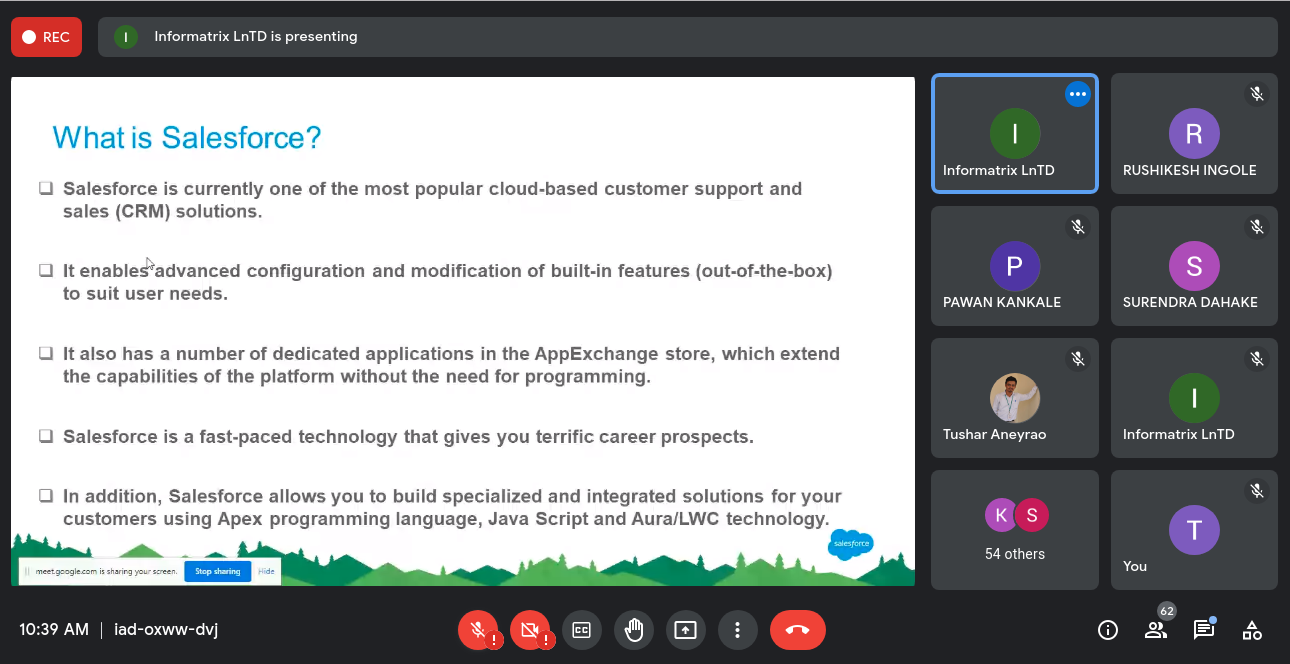Open the 54 others tile
This screenshot has width=1290, height=664.
click(x=1015, y=530)
